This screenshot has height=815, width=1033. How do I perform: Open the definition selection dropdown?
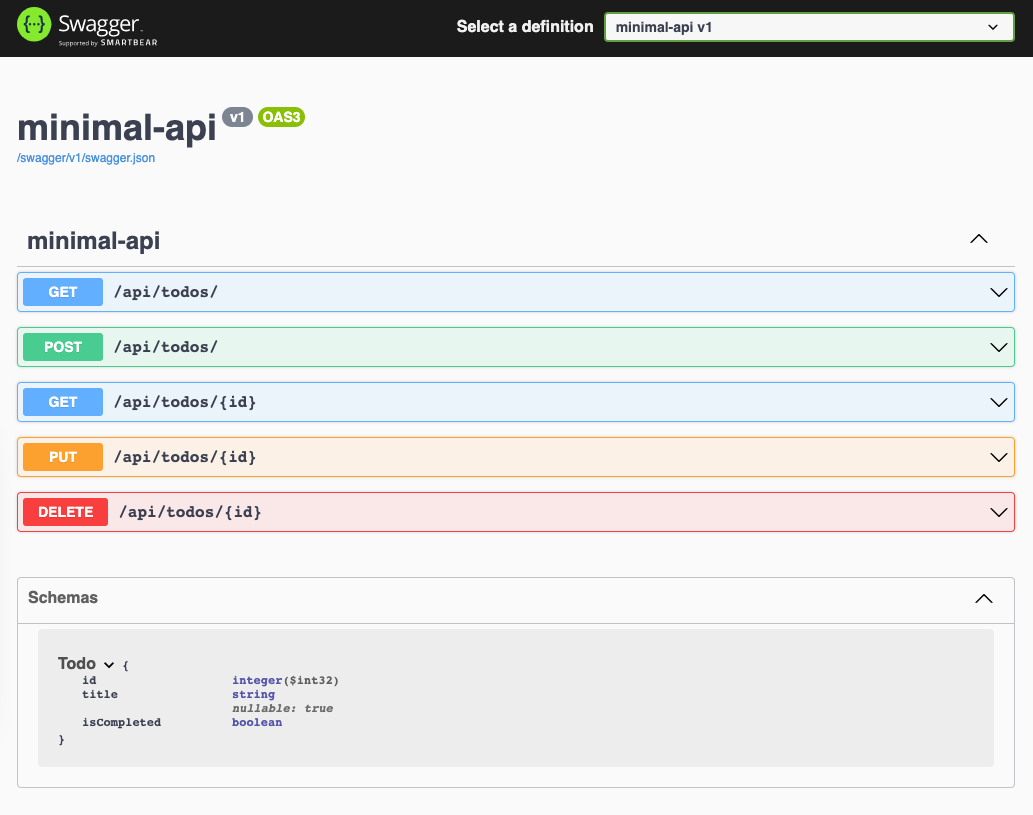tap(808, 27)
